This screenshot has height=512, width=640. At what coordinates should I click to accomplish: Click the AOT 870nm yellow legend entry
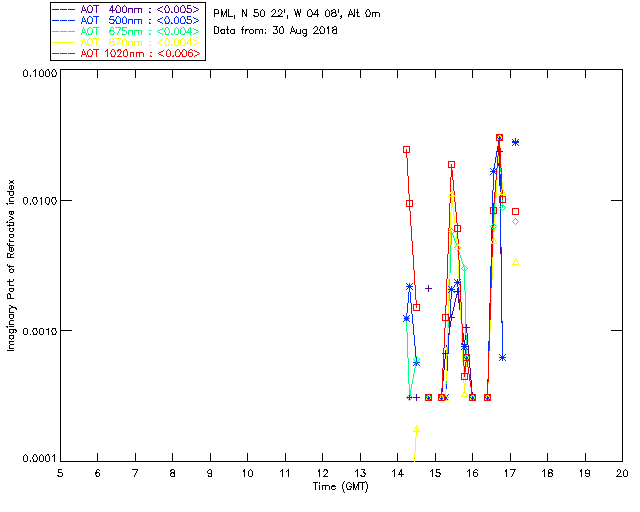coord(128,42)
